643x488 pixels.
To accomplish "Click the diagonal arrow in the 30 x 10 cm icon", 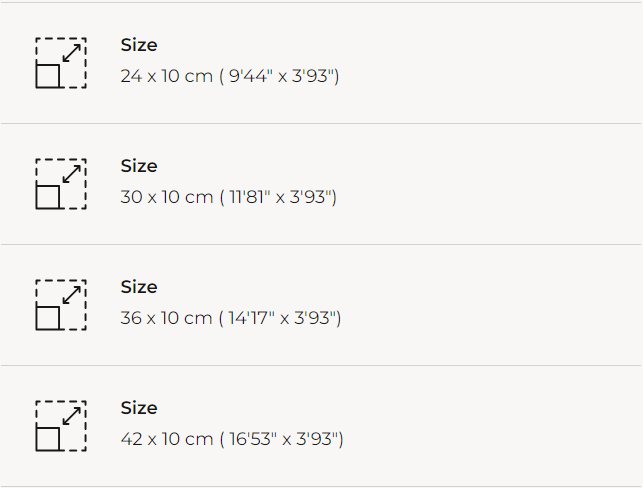I will pyautogui.click(x=72, y=173).
